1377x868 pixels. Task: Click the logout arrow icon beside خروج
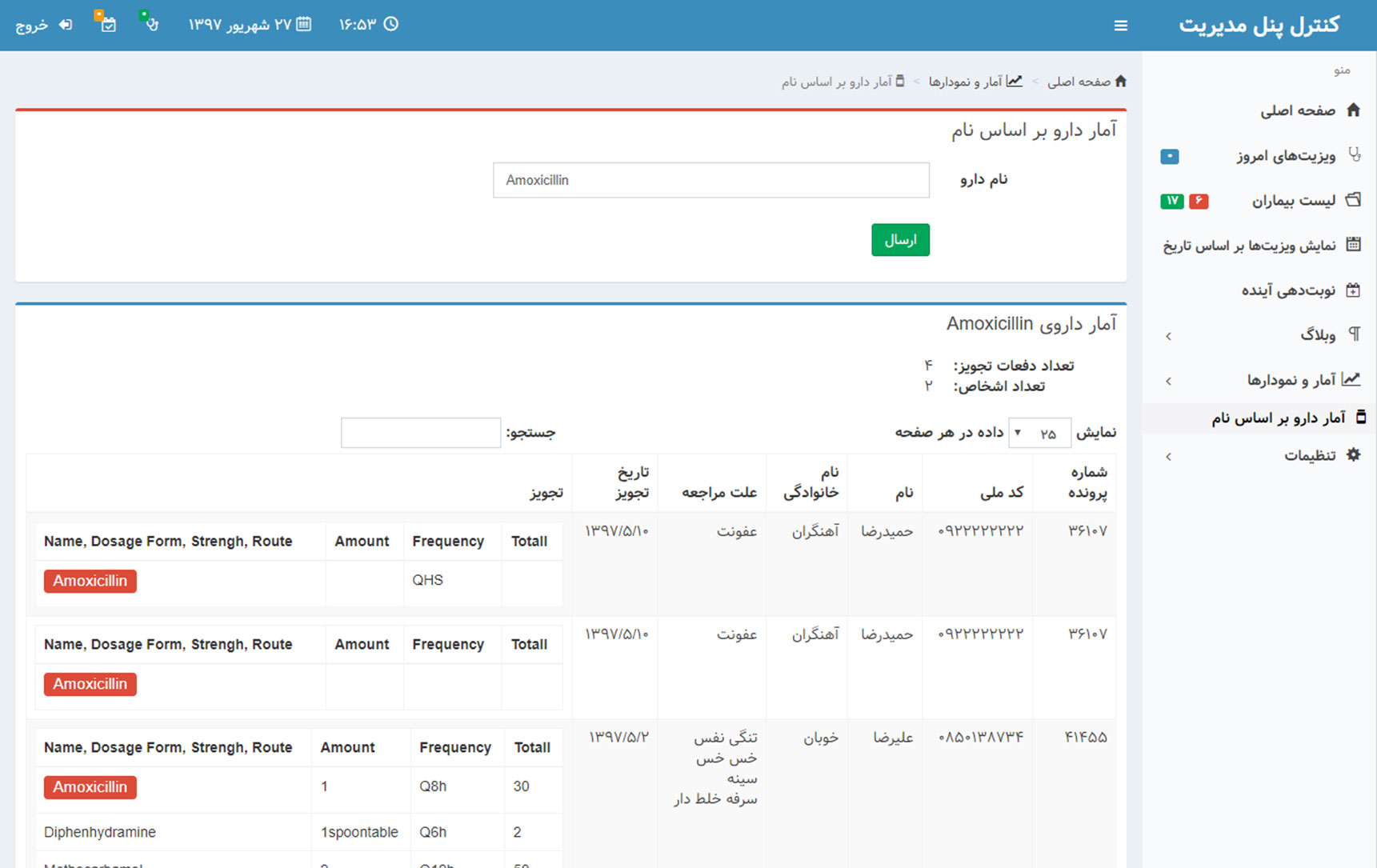click(x=65, y=25)
